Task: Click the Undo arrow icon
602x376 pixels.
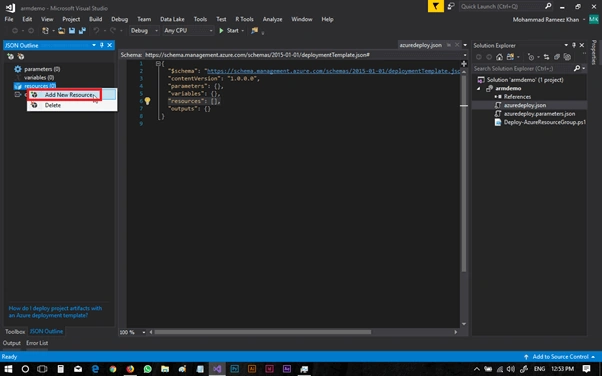Action: pos(96,31)
